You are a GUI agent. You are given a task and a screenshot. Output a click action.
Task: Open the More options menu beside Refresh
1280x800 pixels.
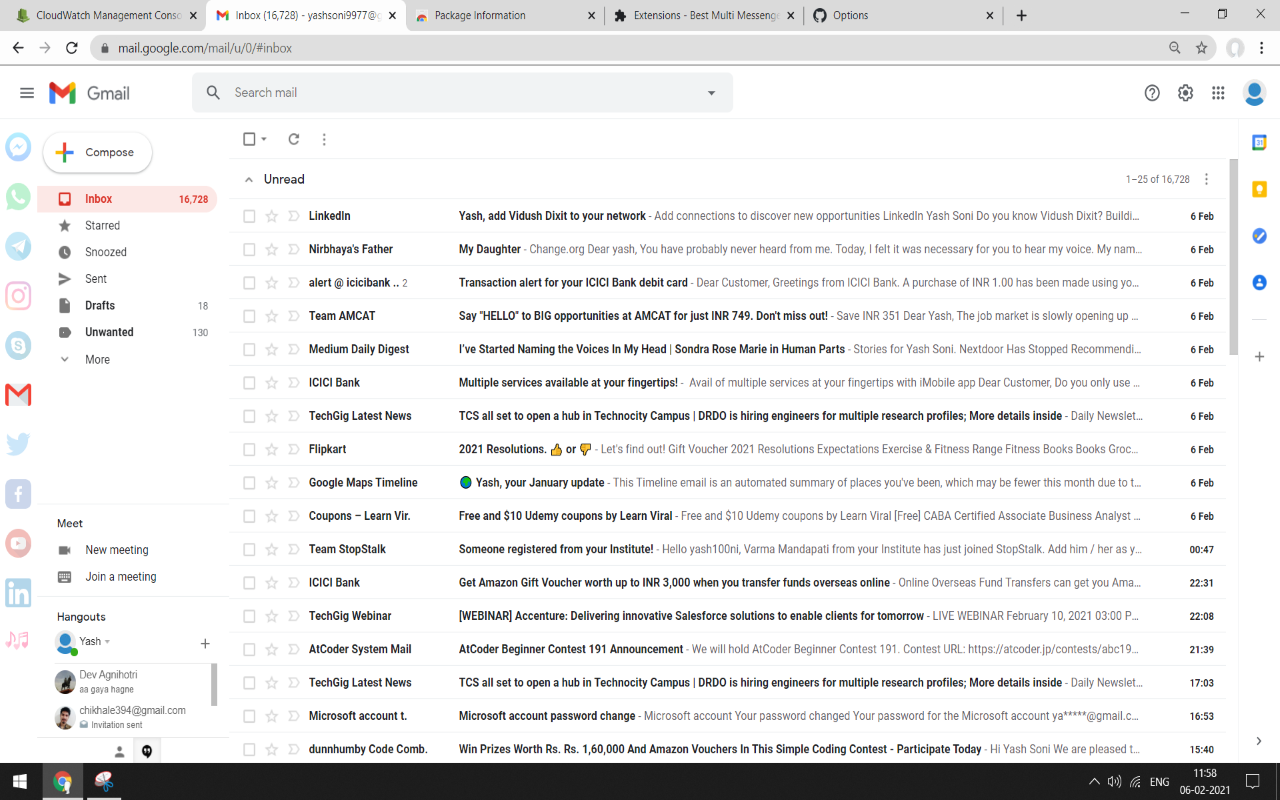[324, 139]
